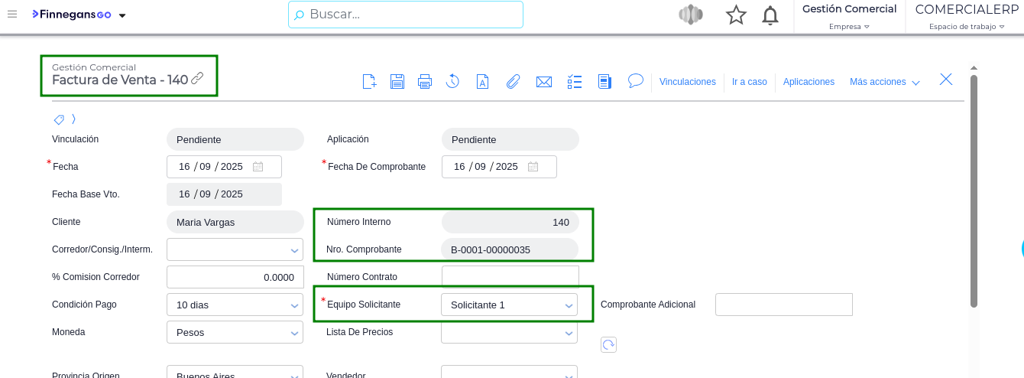Viewport: 1024px width, 378px height.
Task: Save the invoice with the diskette icon
Action: pos(397,82)
